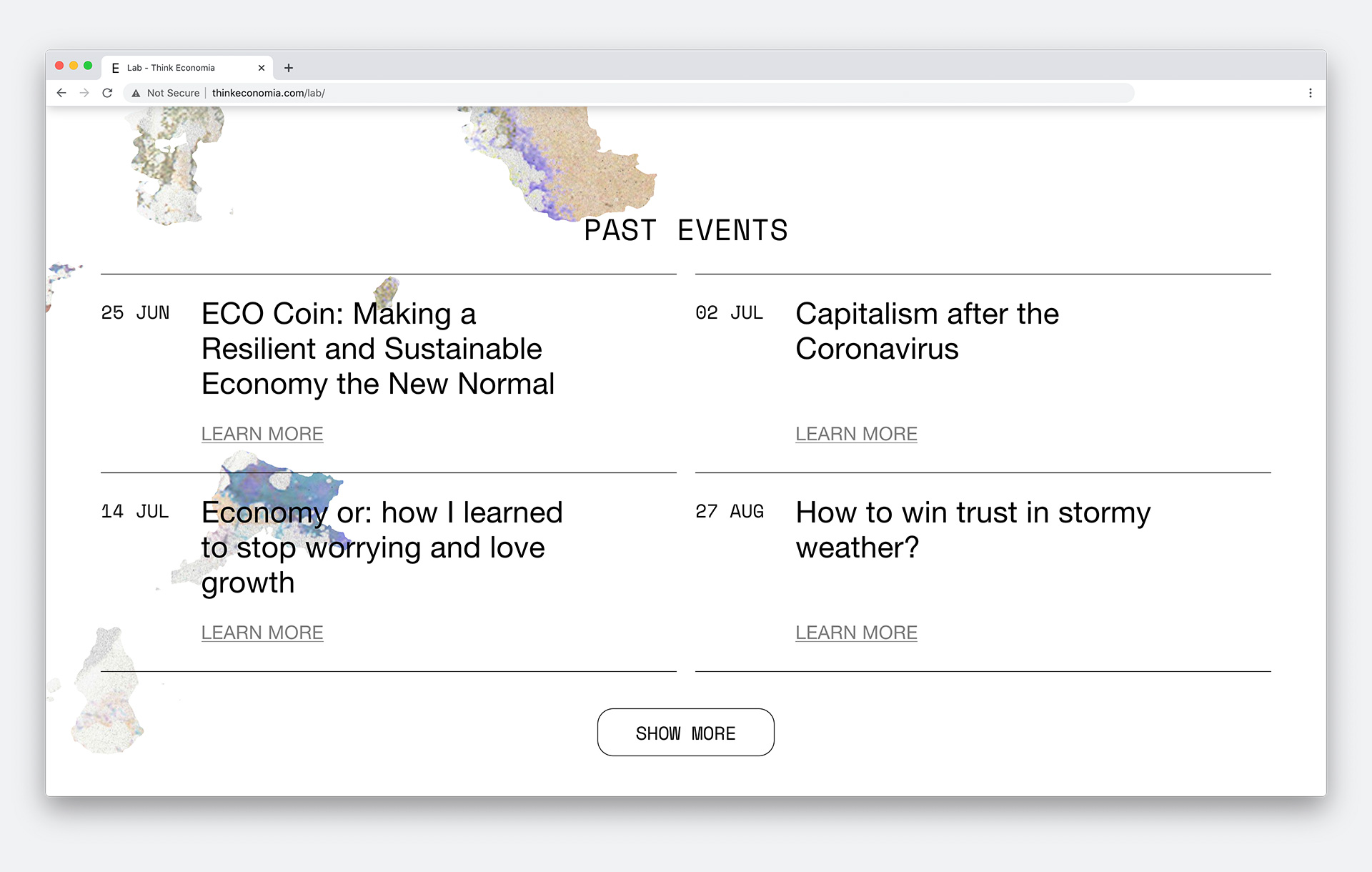1372x872 pixels.
Task: Open a new tab with the plus icon
Action: point(289,68)
